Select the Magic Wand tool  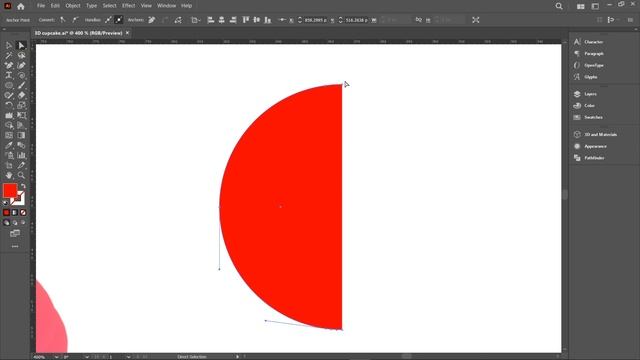(x=9, y=56)
